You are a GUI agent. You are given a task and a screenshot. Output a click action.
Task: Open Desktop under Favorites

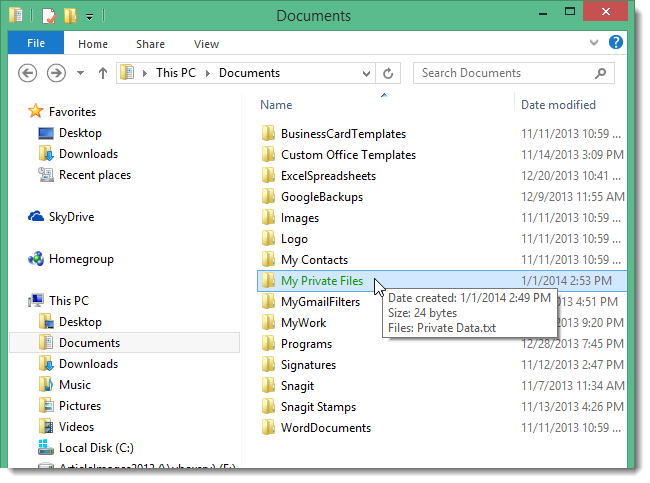click(x=80, y=133)
